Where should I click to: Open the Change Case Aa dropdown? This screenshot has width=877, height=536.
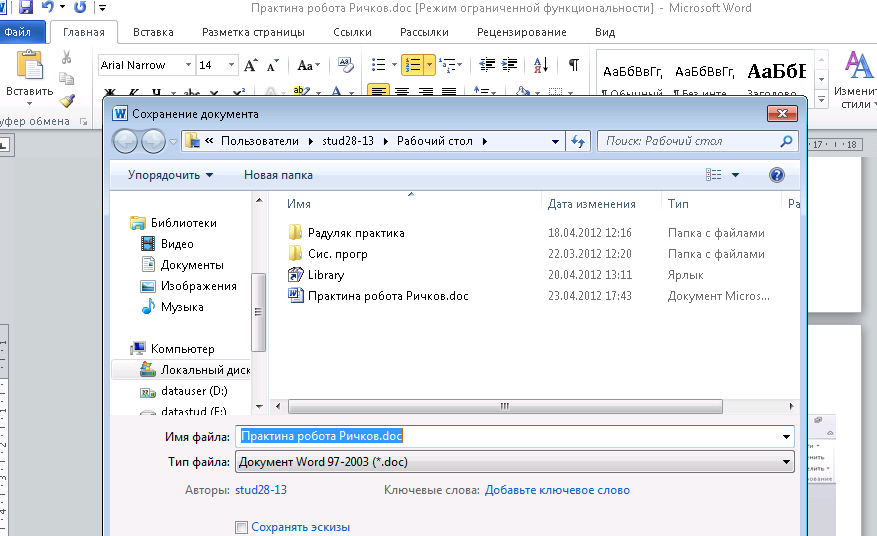(308, 65)
